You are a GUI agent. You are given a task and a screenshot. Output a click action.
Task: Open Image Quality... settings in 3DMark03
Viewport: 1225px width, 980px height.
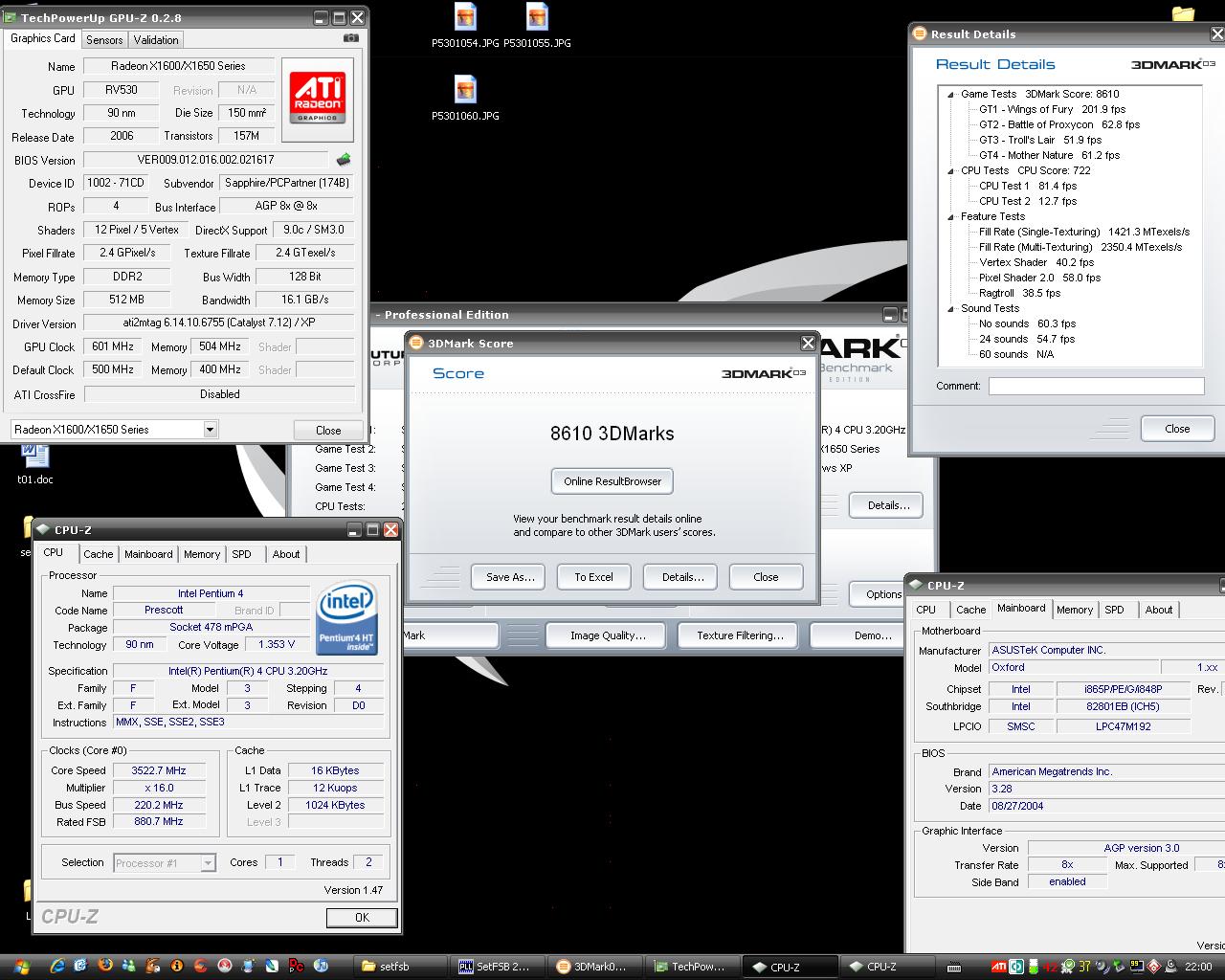608,635
